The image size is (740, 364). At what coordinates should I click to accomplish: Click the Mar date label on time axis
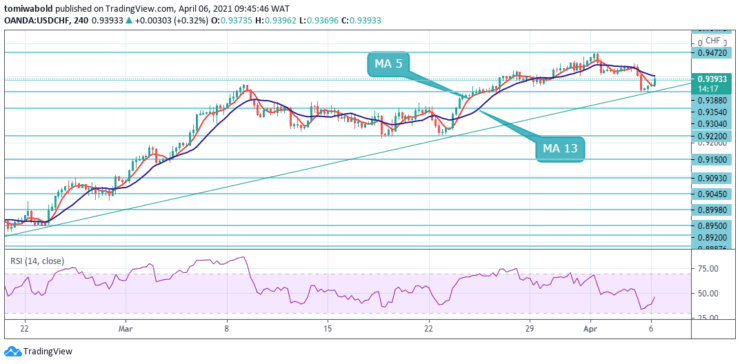click(125, 328)
